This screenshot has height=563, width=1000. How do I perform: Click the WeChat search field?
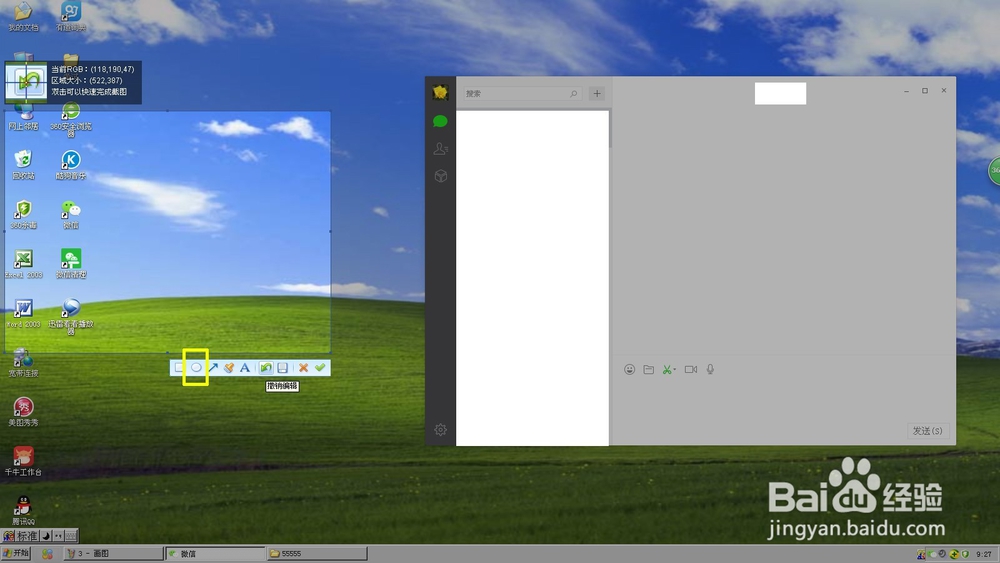coord(521,93)
